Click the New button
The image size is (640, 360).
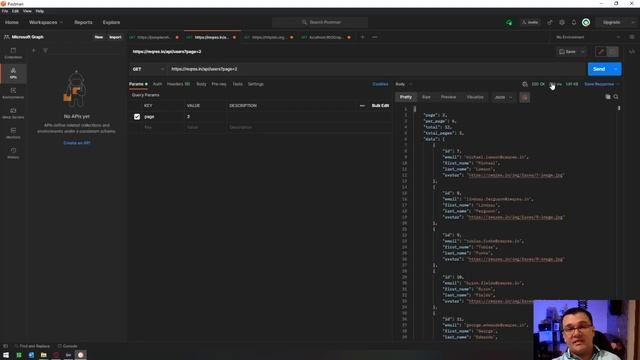tap(99, 37)
